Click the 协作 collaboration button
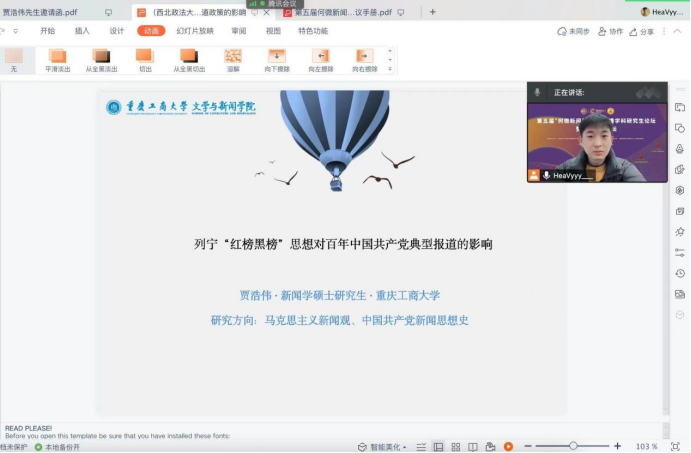The image size is (691, 453). click(610, 32)
